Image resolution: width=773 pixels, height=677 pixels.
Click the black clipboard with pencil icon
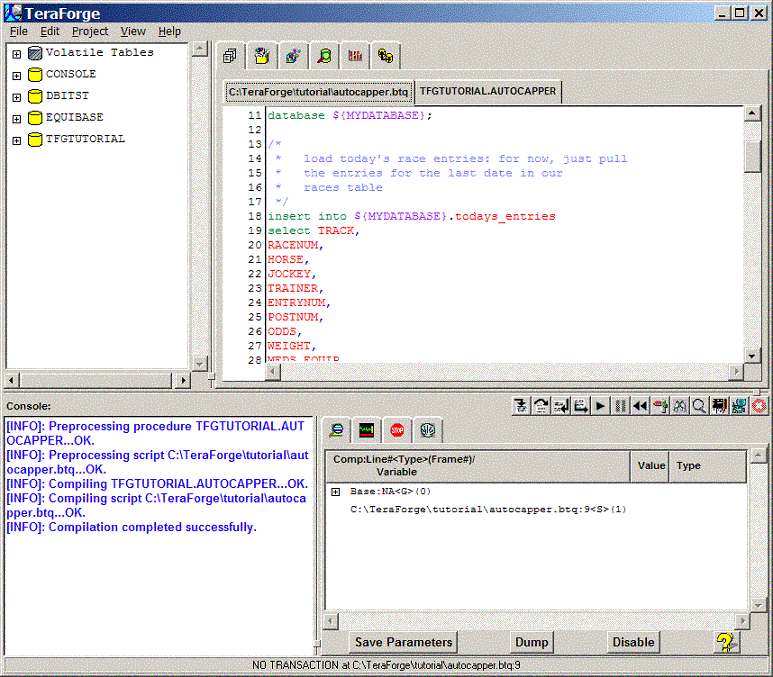719,406
